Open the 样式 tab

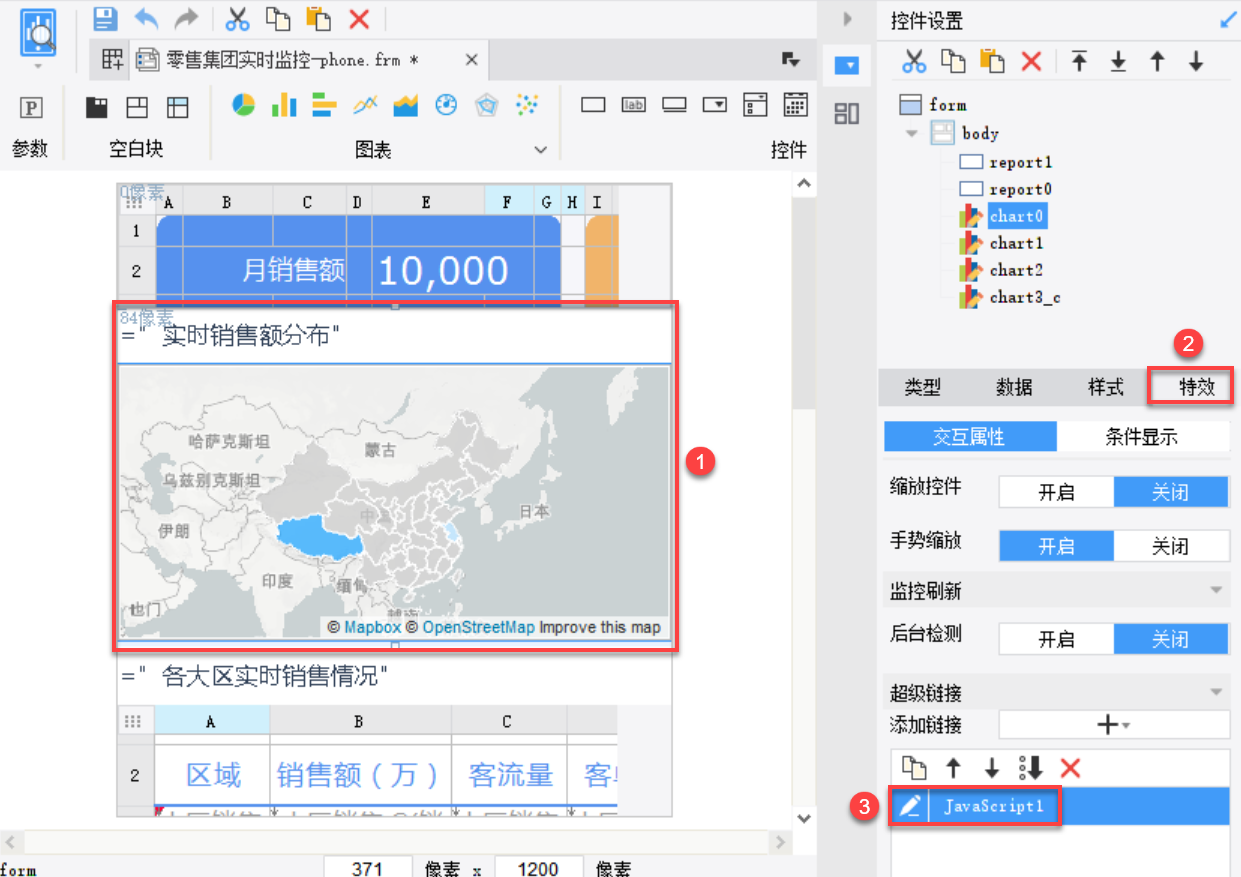1105,387
